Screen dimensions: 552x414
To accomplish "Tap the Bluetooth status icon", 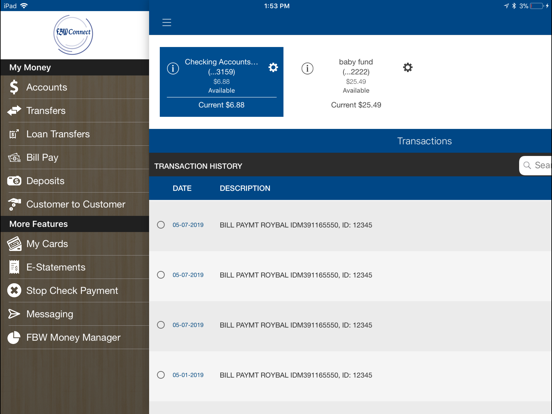I will pos(514,6).
